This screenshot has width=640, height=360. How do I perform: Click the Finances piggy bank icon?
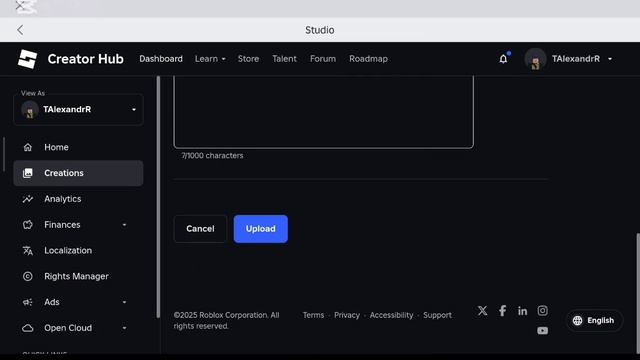point(27,224)
